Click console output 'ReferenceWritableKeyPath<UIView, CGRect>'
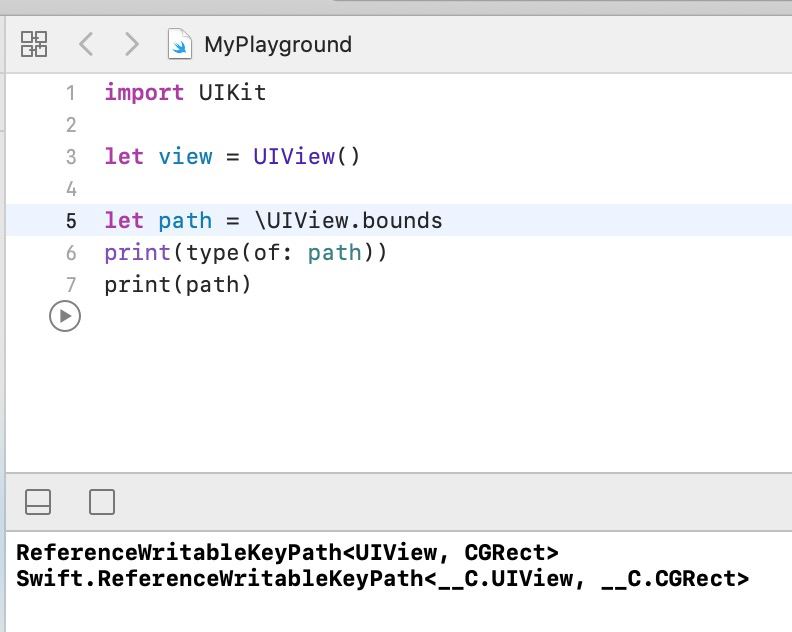 (287, 553)
